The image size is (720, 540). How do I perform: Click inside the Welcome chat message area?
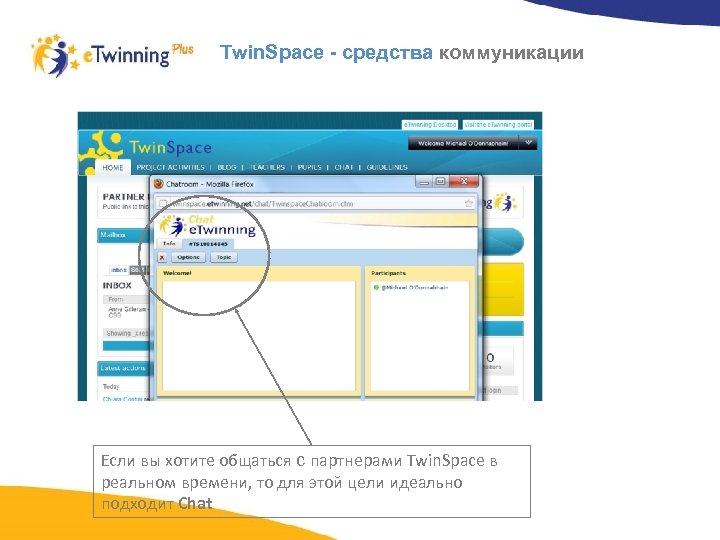(259, 335)
